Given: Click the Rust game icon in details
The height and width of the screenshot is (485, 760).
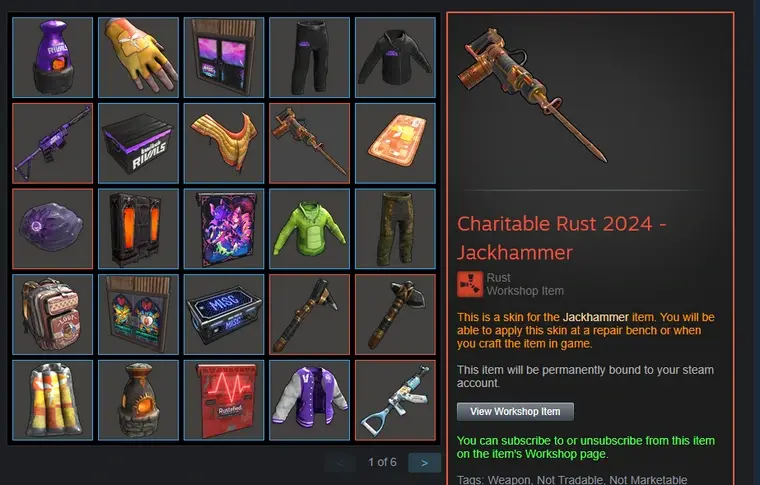Looking at the screenshot, I should click(x=470, y=284).
